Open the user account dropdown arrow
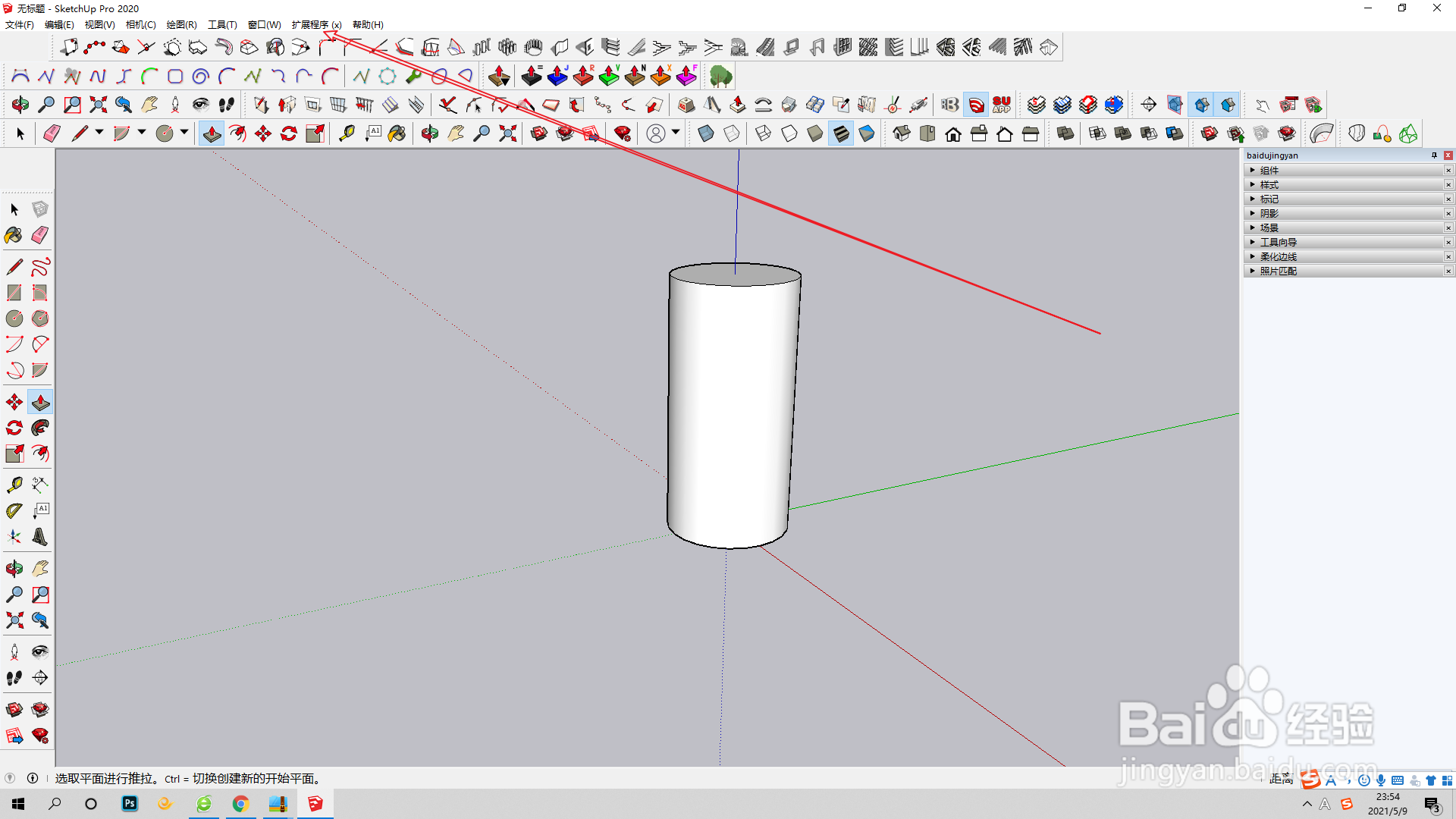Viewport: 1456px width, 819px height. (x=676, y=133)
